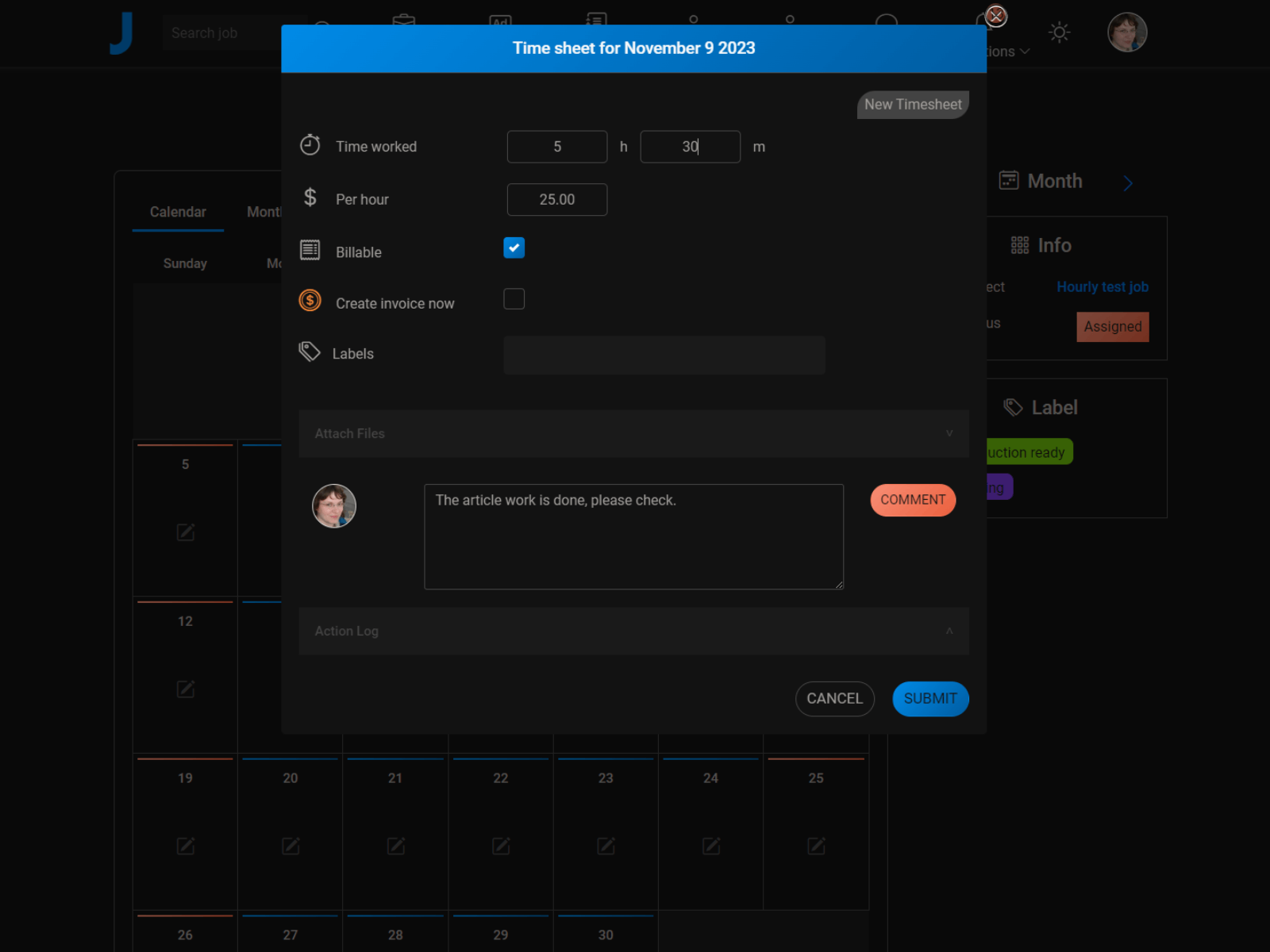Click the stopwatch icon beside Time worked
This screenshot has height=952, width=1270.
[310, 145]
